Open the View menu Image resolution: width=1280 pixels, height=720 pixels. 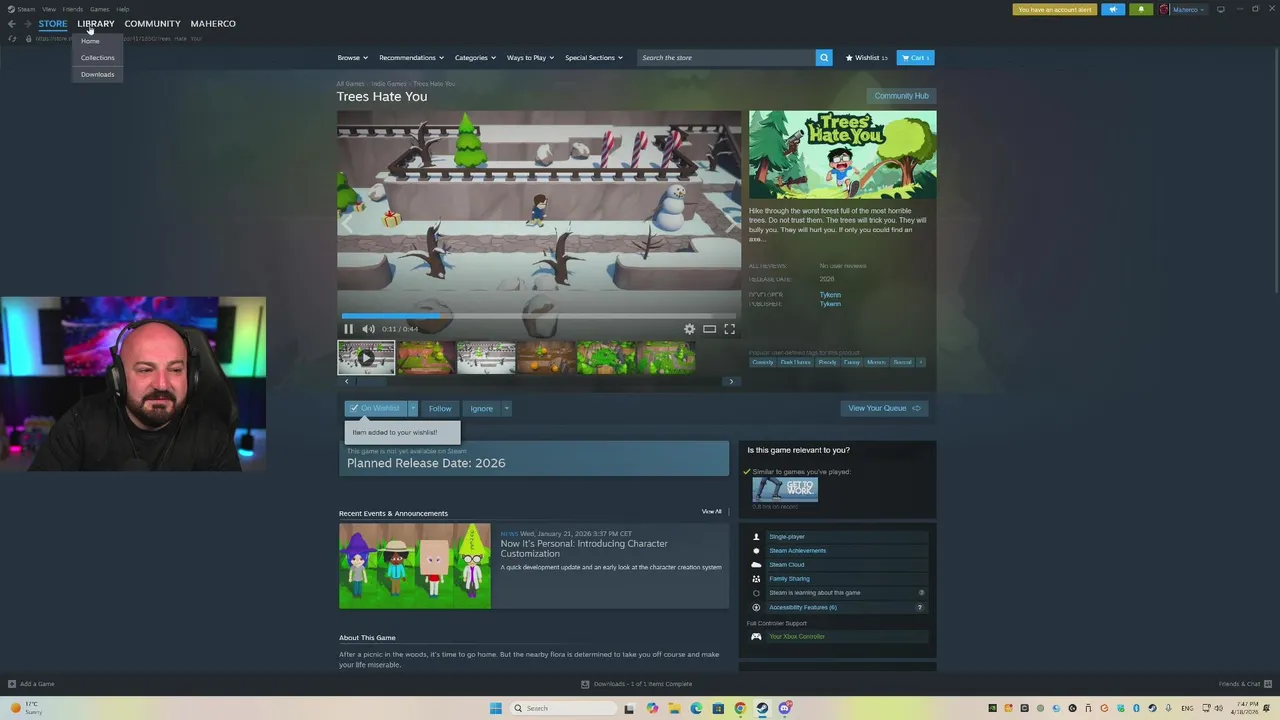[x=49, y=9]
